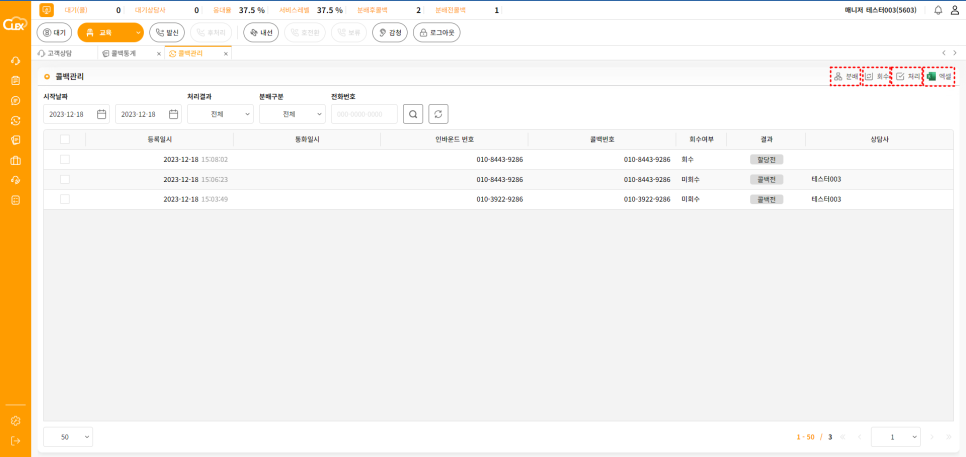This screenshot has height=457, width=966.
Task: Expand the 처리결과 dropdown
Action: tap(220, 114)
